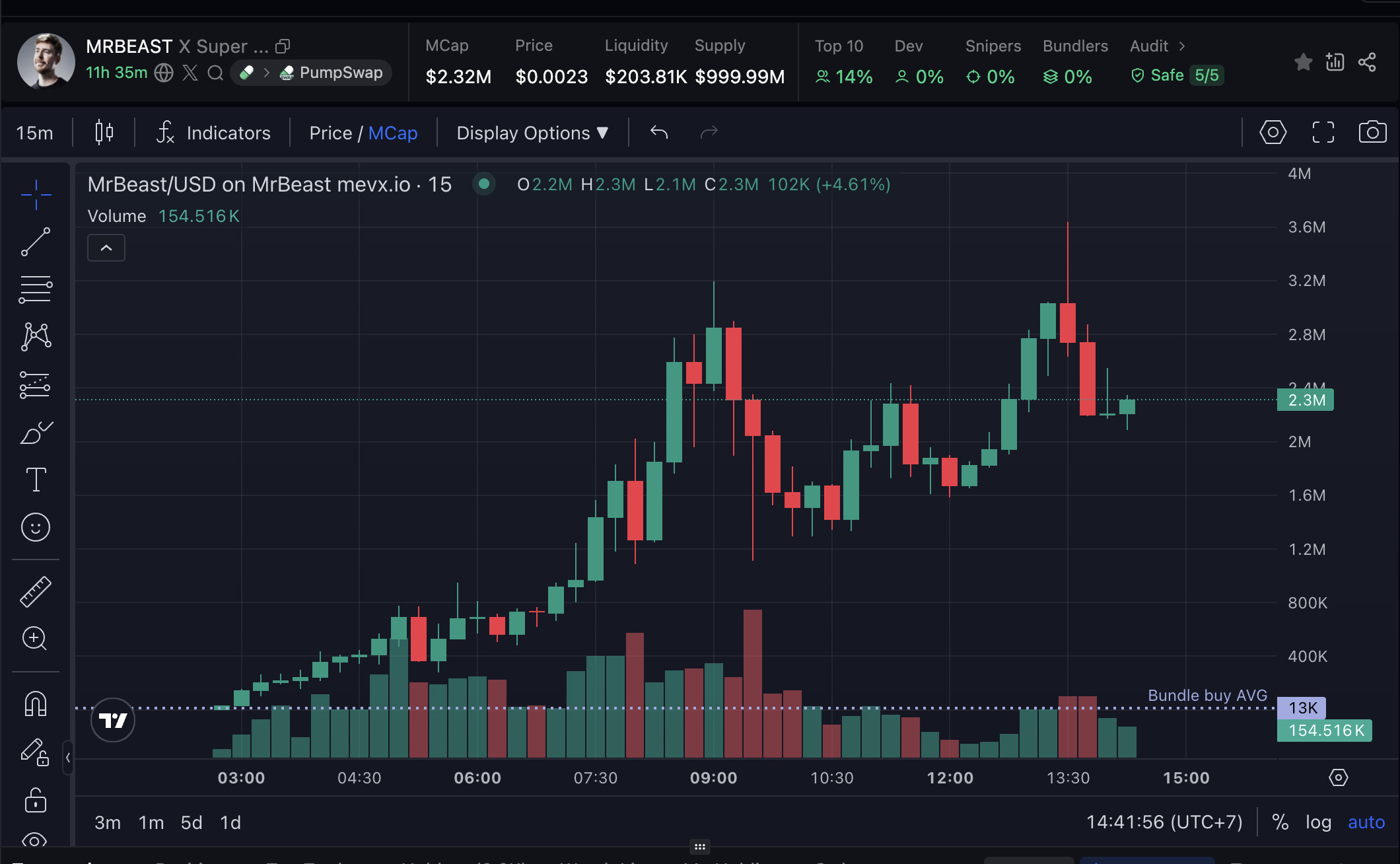This screenshot has height=864, width=1400.
Task: Open timezone menu 14:41:56 (UTC+7)
Action: click(x=1164, y=822)
